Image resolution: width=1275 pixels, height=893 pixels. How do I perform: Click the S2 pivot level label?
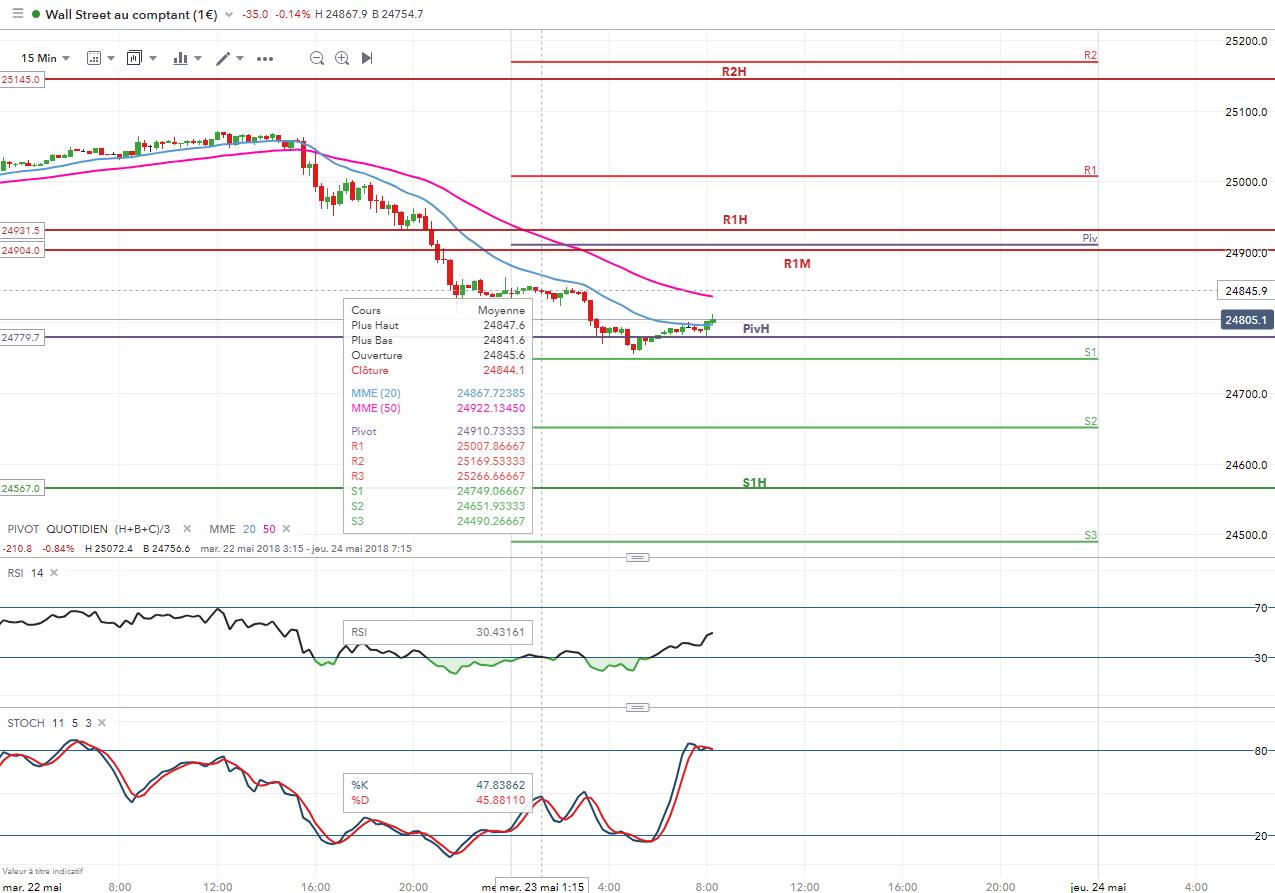[1090, 421]
